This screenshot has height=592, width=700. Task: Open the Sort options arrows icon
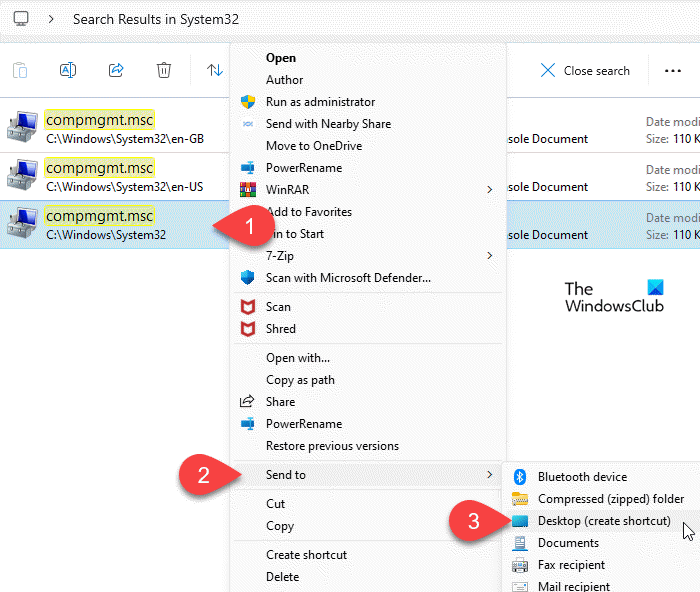coord(215,70)
